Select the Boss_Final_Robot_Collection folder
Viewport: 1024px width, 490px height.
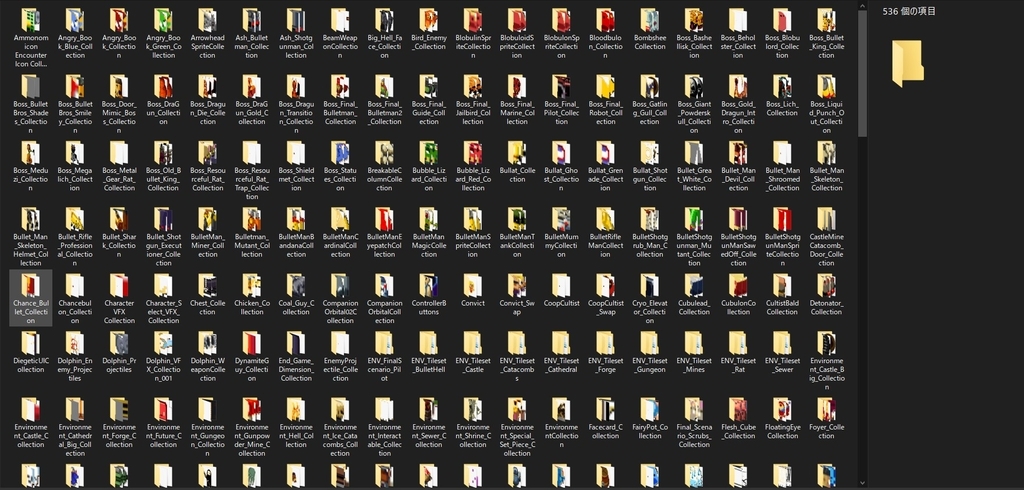click(x=605, y=100)
